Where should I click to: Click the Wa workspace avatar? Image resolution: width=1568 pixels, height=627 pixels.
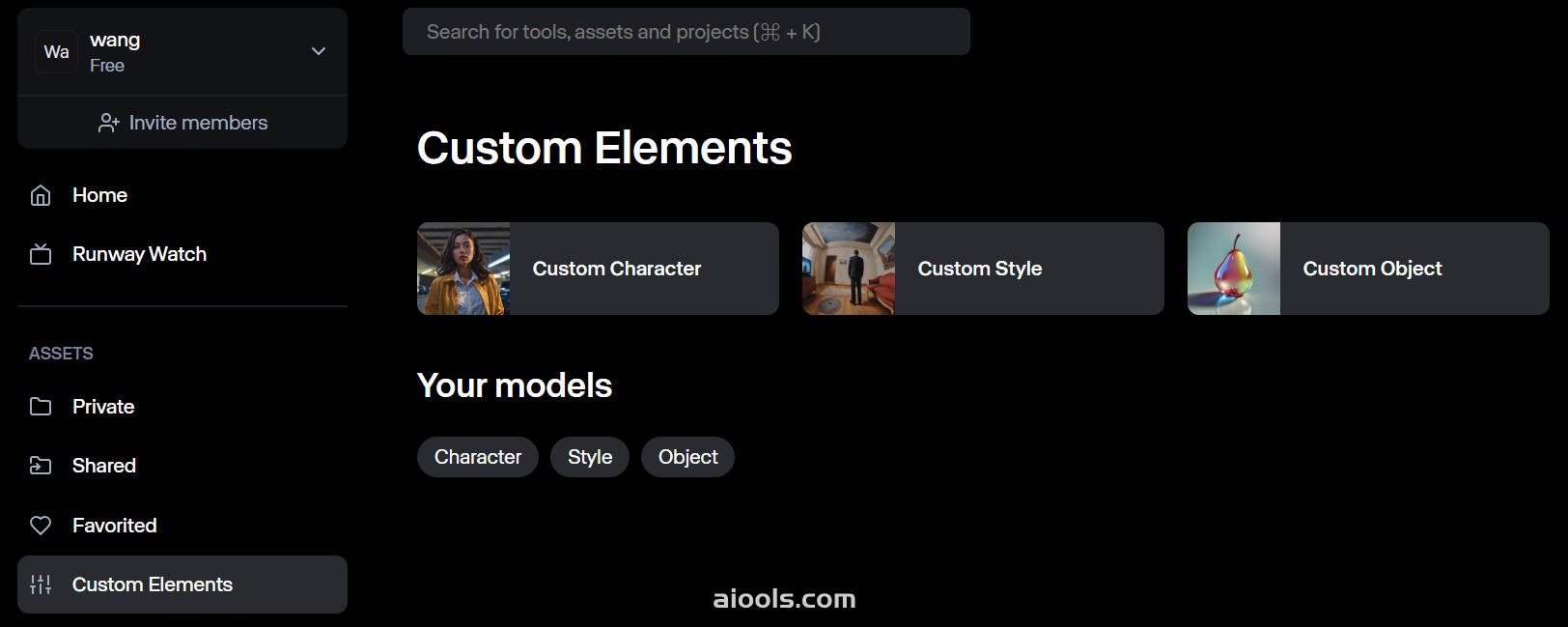(x=57, y=52)
